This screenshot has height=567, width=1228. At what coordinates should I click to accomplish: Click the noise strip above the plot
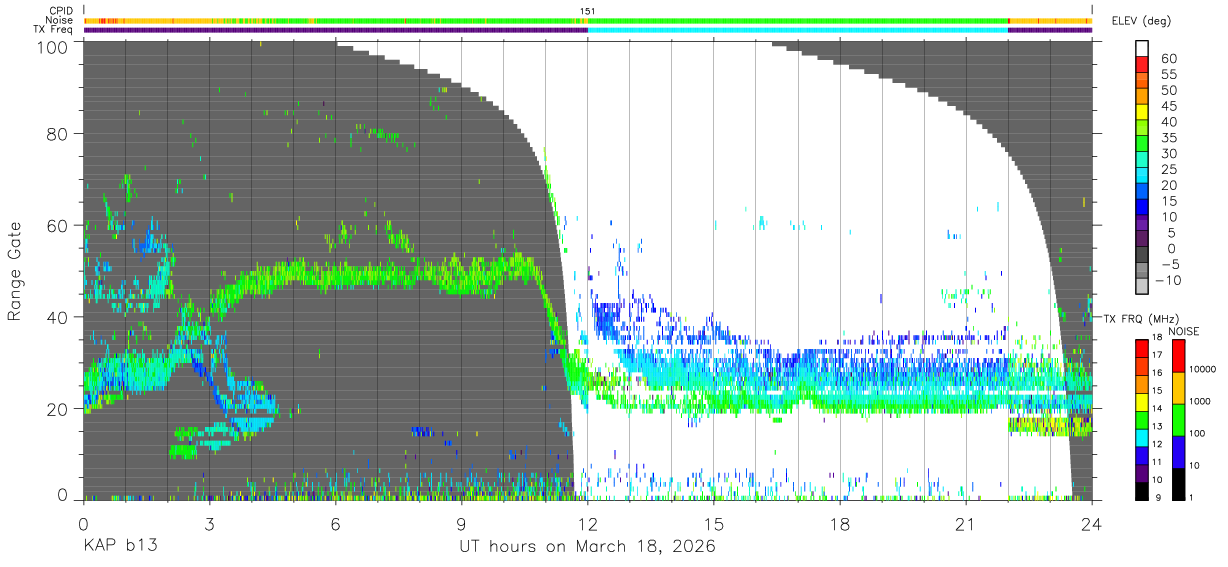coord(588,20)
